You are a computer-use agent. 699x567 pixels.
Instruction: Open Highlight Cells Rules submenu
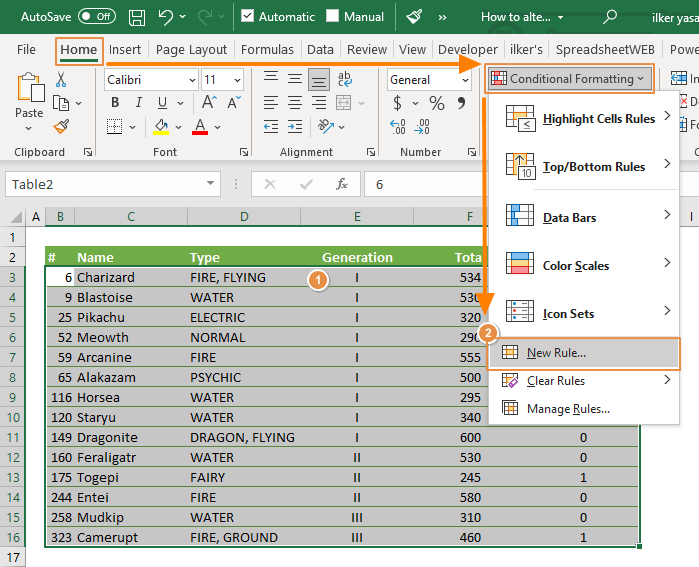click(584, 119)
